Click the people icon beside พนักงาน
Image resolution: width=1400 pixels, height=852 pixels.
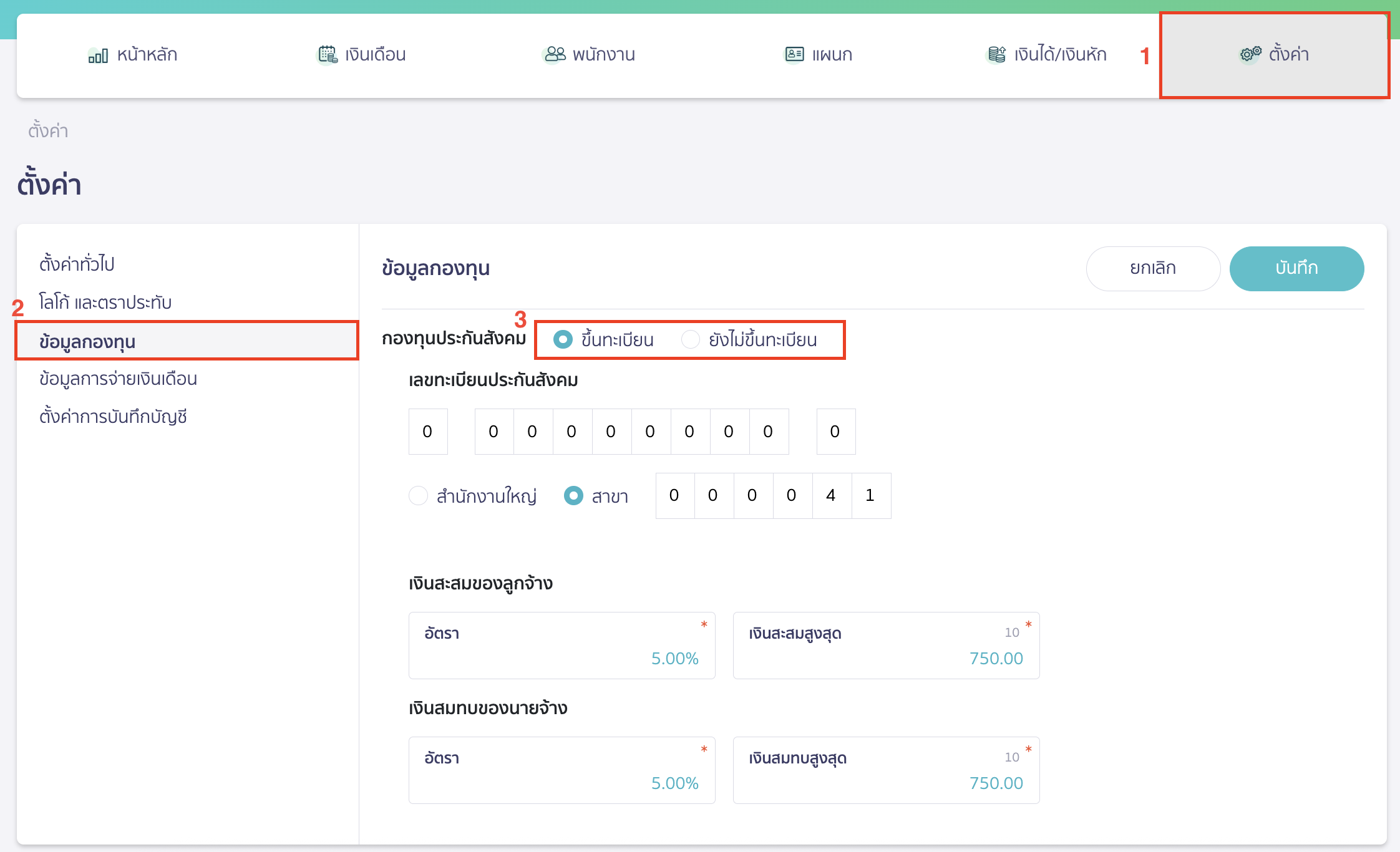coord(555,55)
